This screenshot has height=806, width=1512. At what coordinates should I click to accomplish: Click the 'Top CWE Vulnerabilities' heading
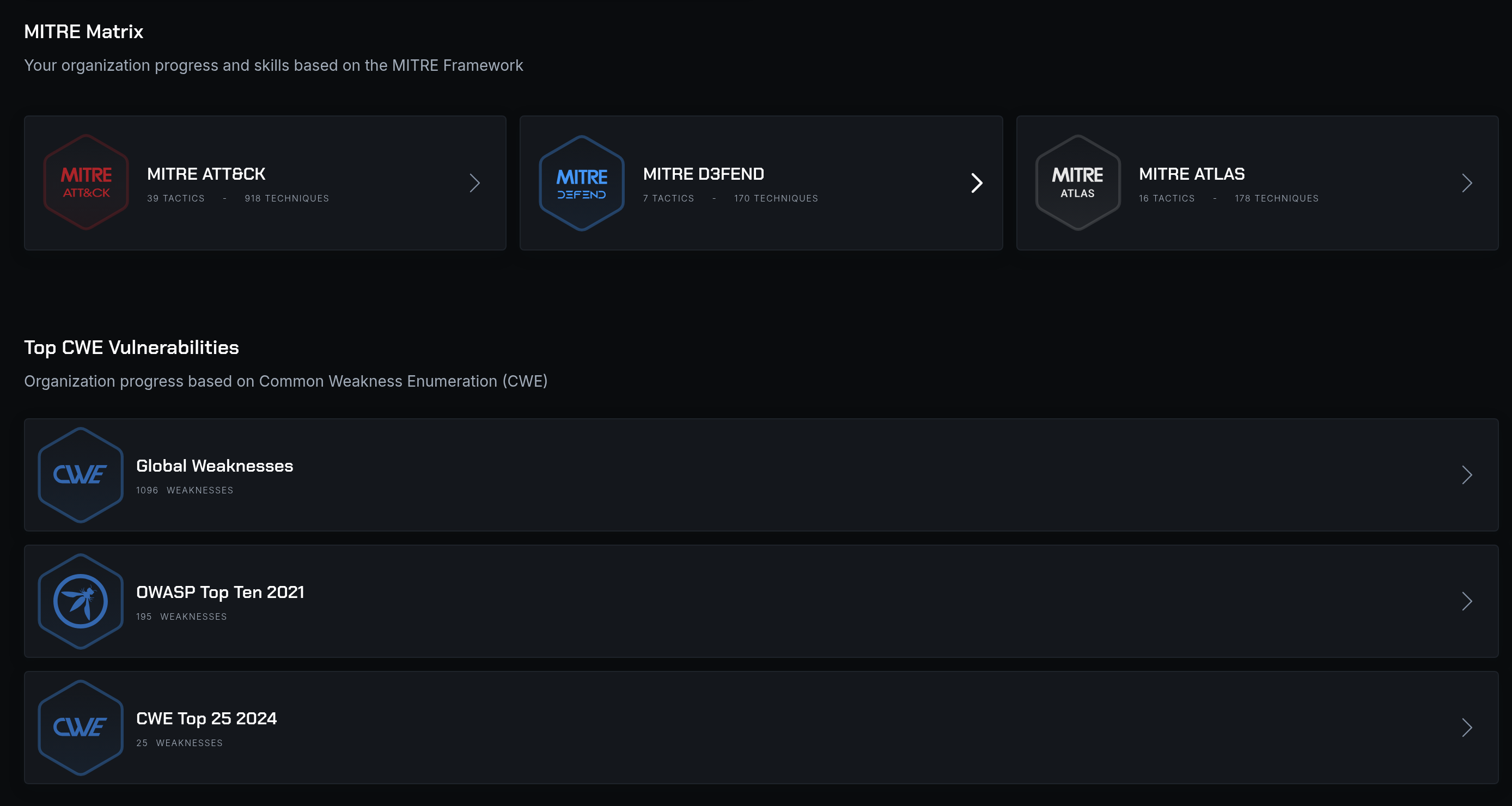131,347
